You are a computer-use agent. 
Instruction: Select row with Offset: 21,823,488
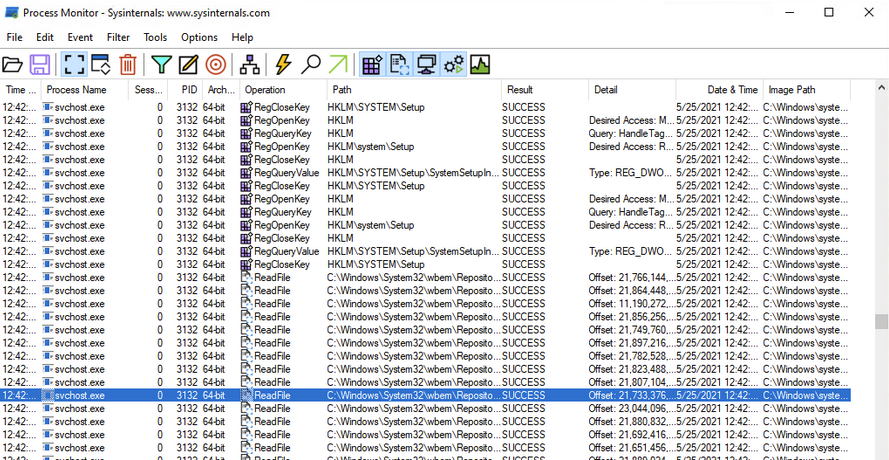(x=425, y=369)
